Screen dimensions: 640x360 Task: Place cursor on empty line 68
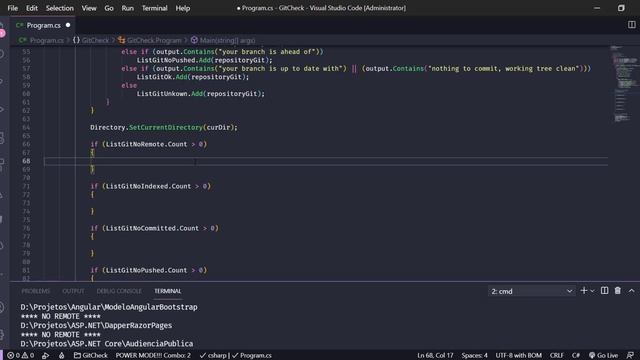point(326,161)
